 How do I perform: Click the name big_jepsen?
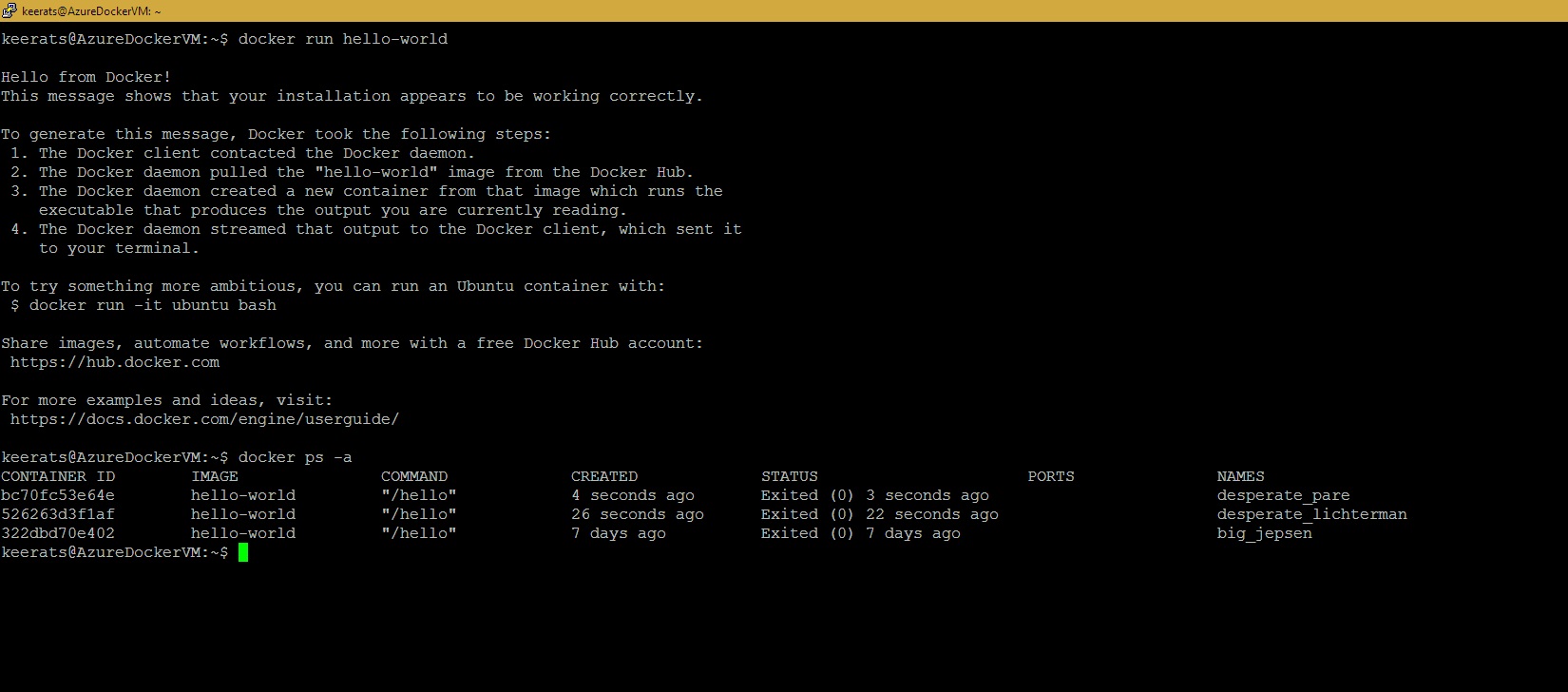pyautogui.click(x=1265, y=533)
